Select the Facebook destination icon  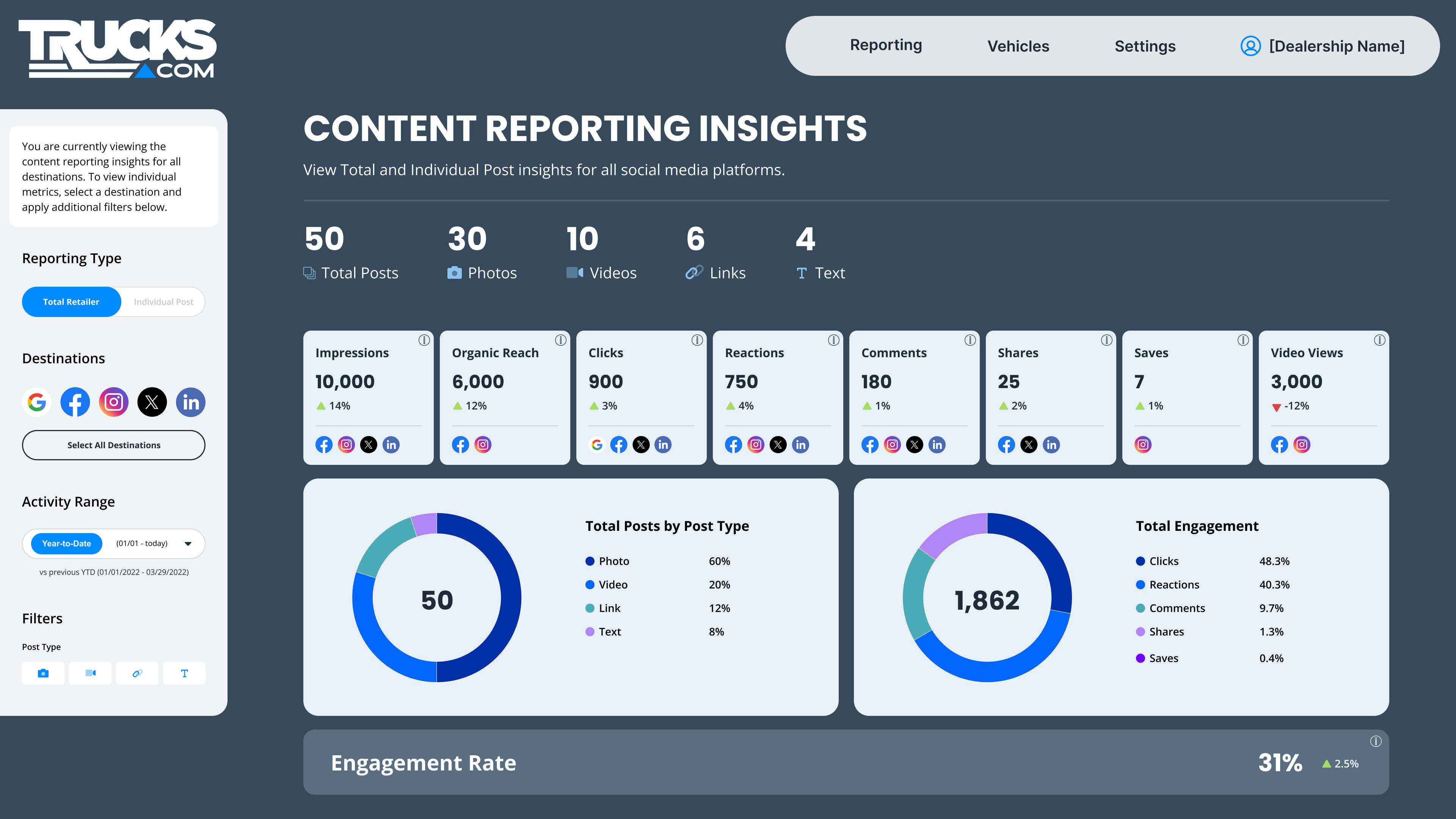(x=75, y=402)
